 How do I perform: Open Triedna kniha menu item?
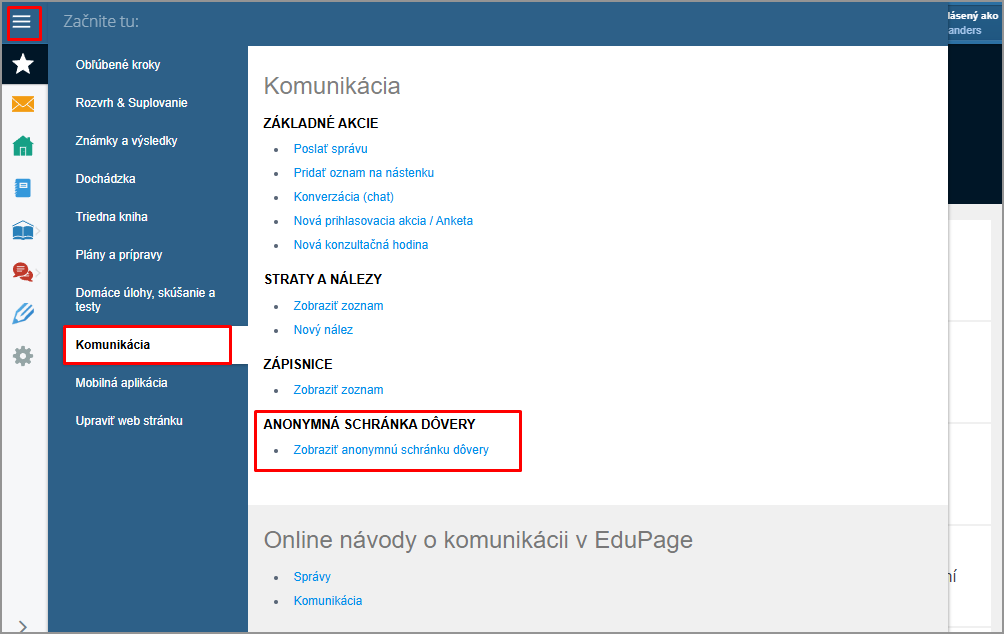pyautogui.click(x=111, y=216)
